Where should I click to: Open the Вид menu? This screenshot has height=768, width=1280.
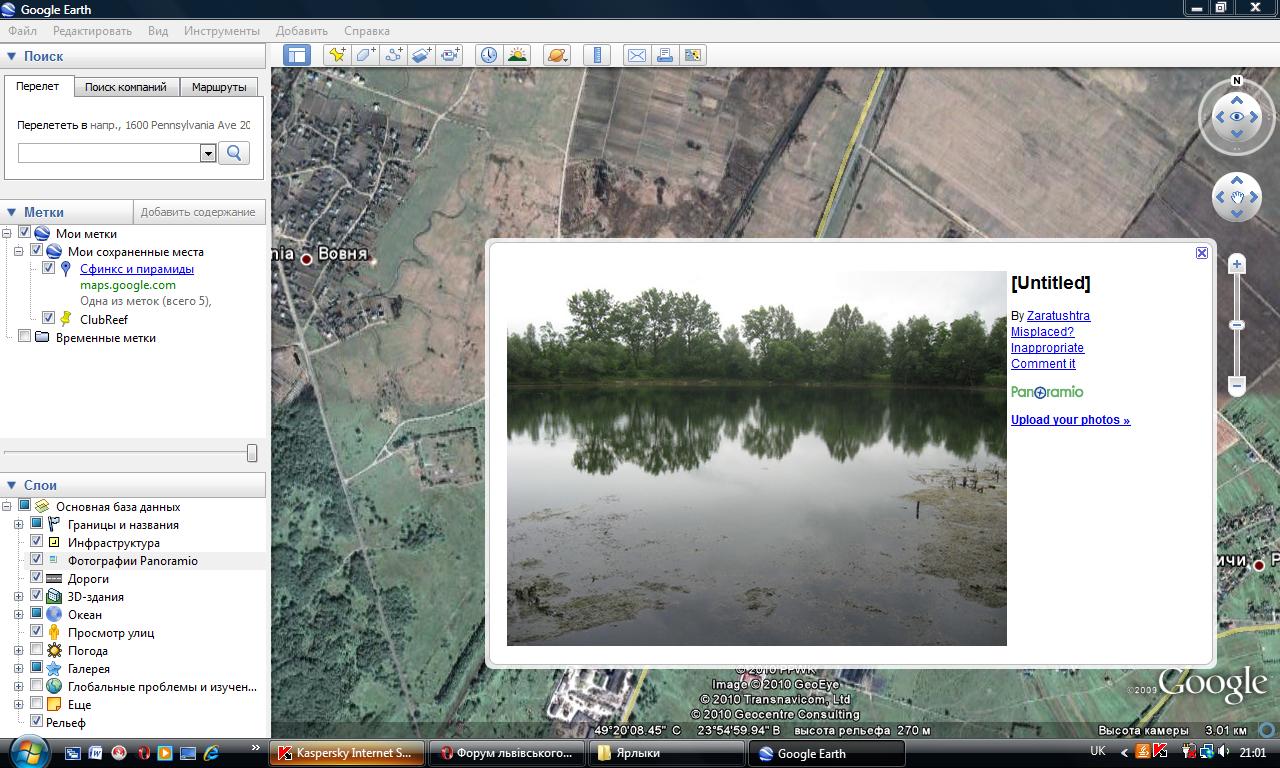(x=158, y=31)
